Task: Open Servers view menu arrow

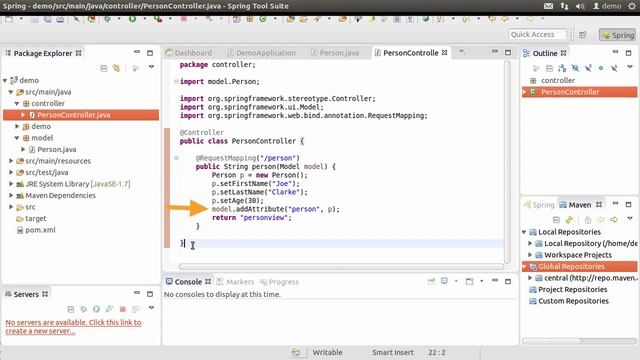Action: point(151,308)
